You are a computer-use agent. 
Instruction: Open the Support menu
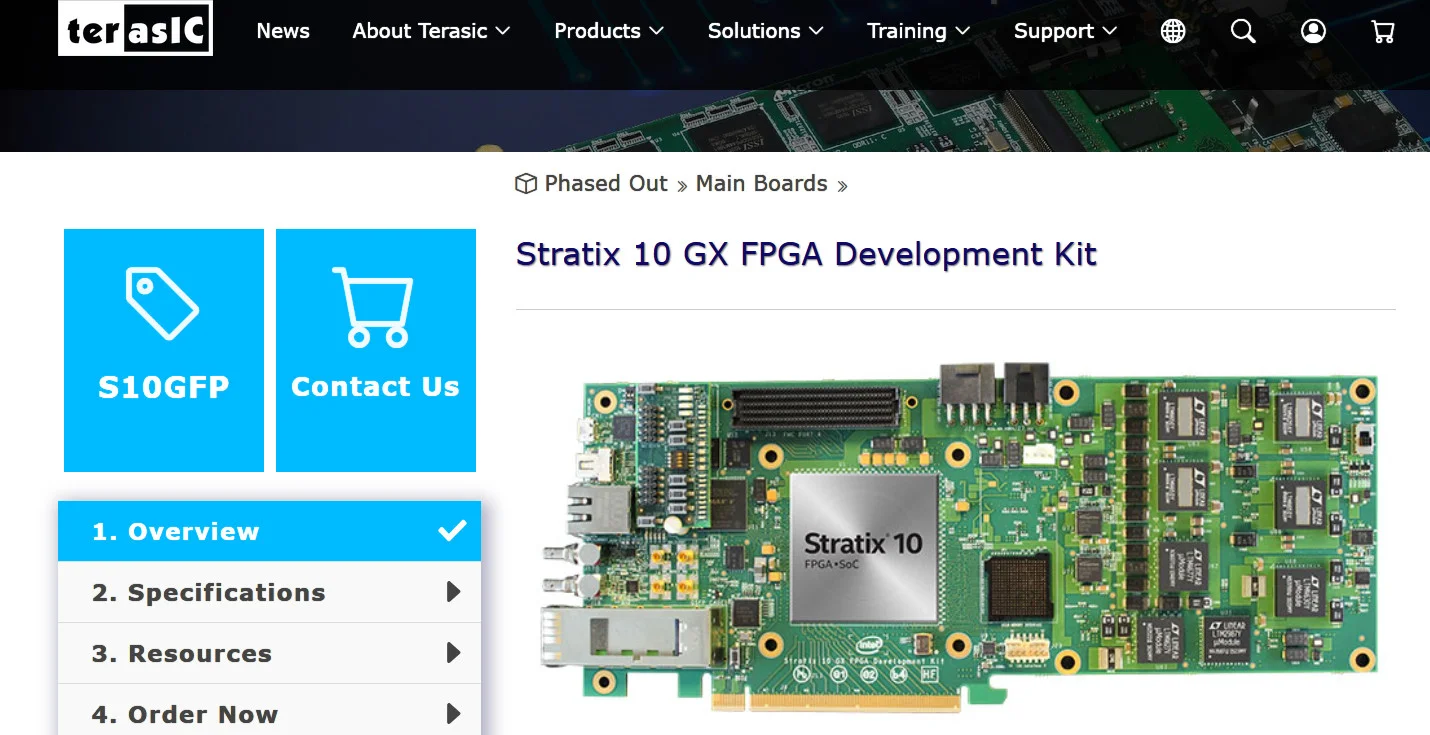pyautogui.click(x=1066, y=31)
